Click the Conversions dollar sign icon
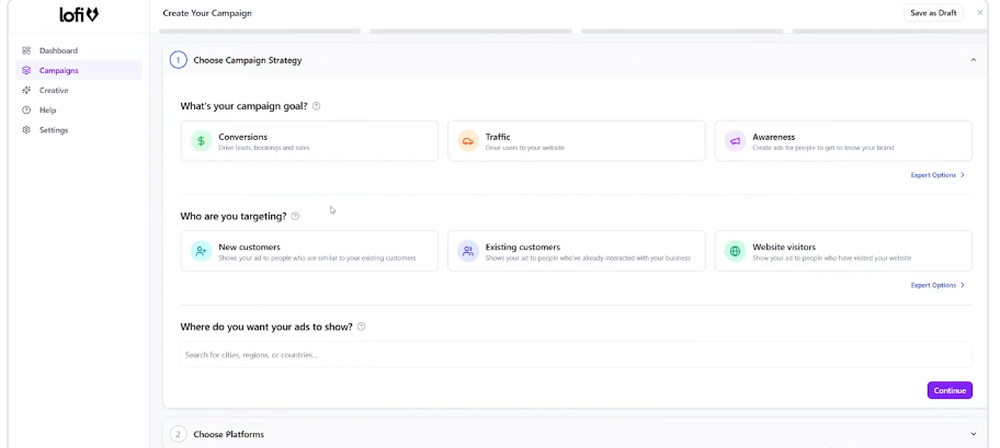 (201, 141)
